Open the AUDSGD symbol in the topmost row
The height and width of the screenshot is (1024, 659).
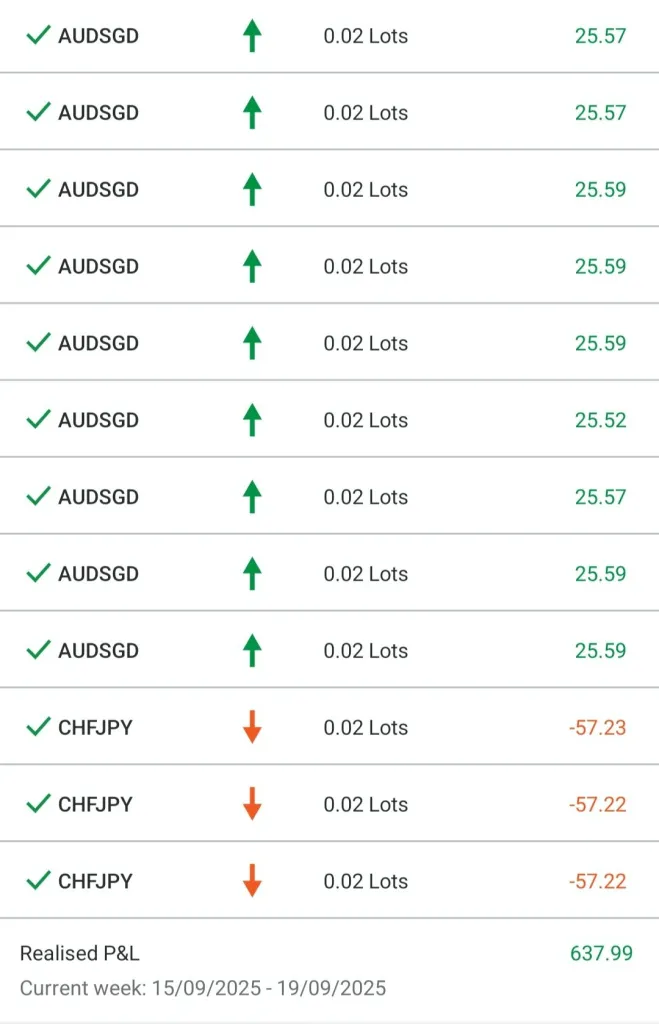coord(98,36)
